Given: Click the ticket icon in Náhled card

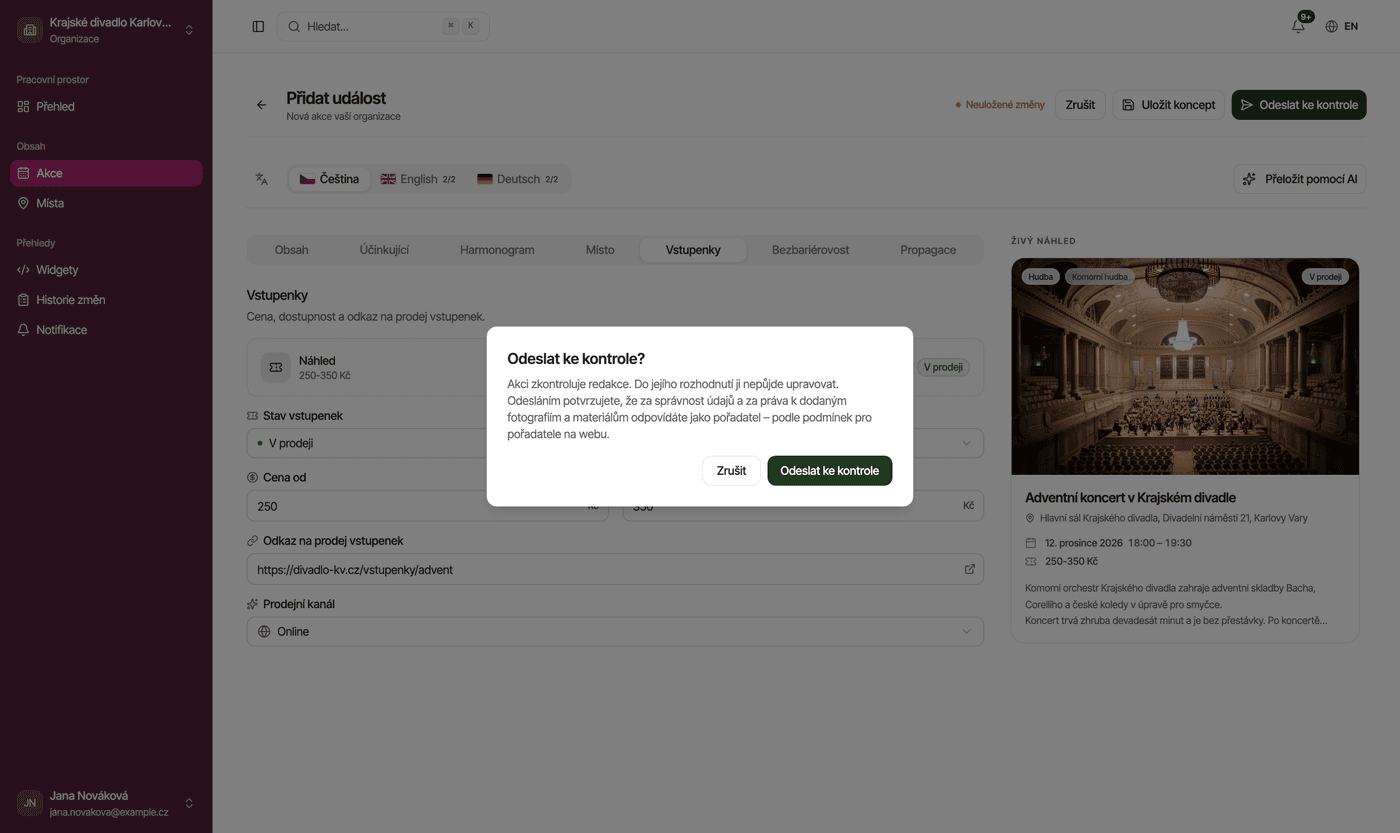Looking at the screenshot, I should pos(276,367).
